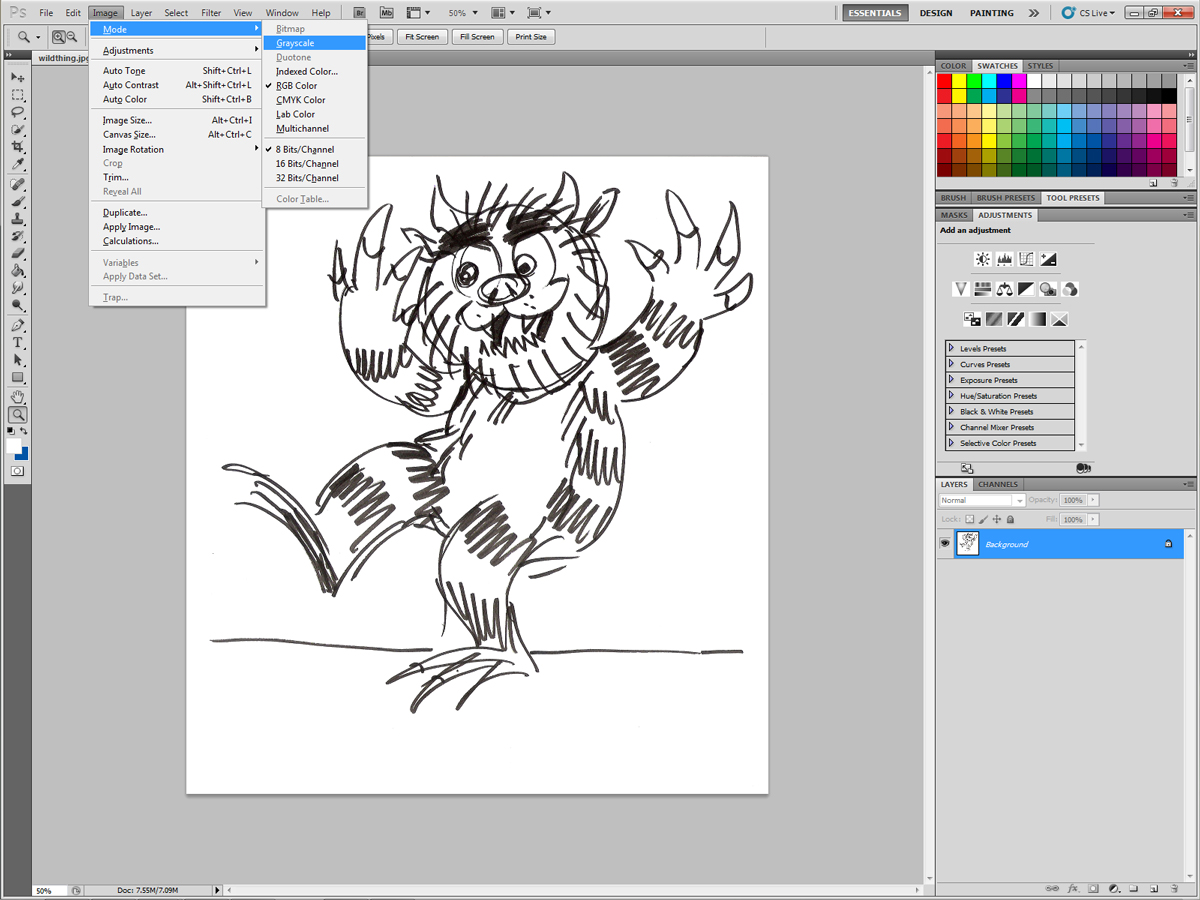Screen dimensions: 1200x900
Task: Open the CS Live menu
Action: (1089, 13)
